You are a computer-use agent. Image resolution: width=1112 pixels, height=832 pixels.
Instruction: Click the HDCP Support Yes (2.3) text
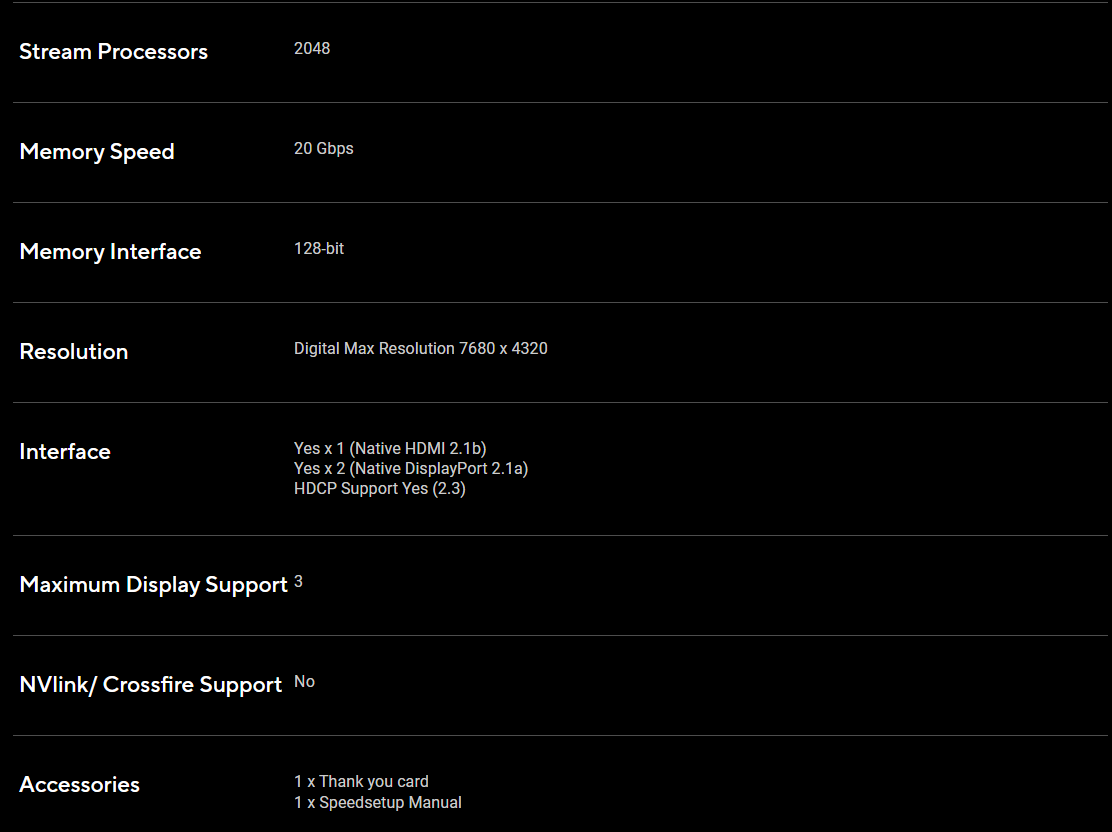tap(379, 489)
